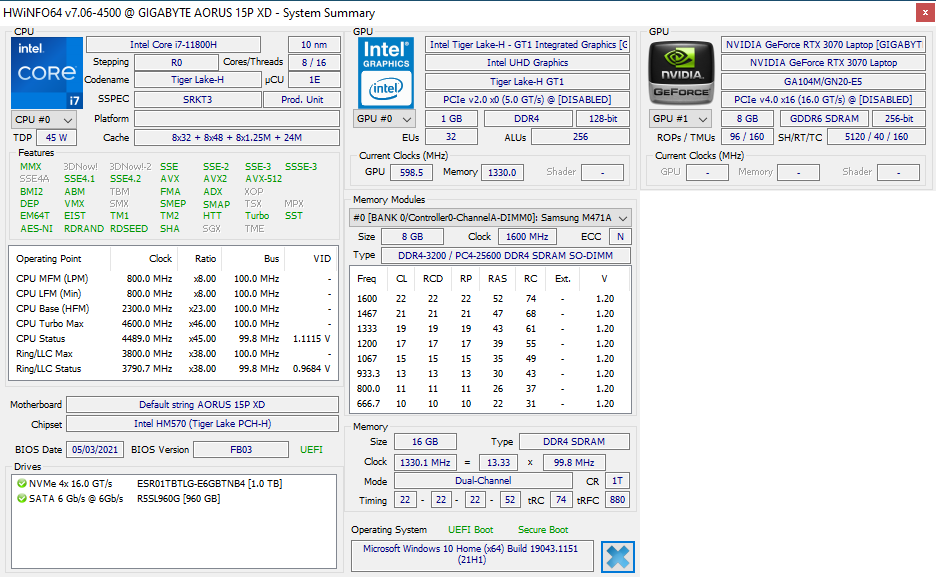Click the module clock 1600 MHz field
Viewport: 936px width, 577px height.
pyautogui.click(x=527, y=237)
